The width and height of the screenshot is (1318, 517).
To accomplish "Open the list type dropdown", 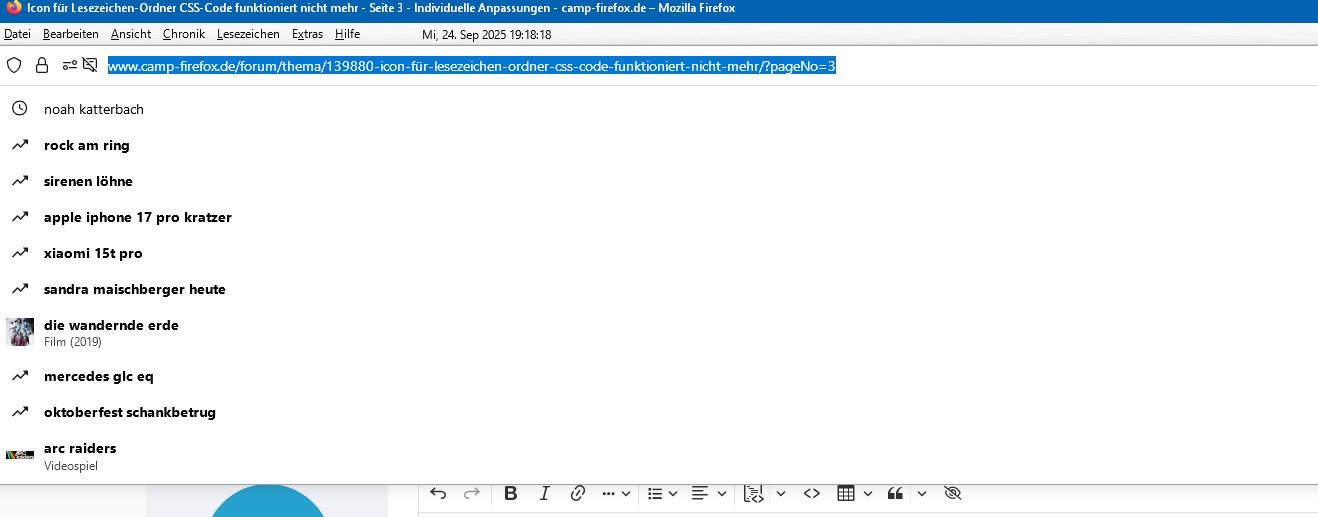I will pyautogui.click(x=662, y=493).
